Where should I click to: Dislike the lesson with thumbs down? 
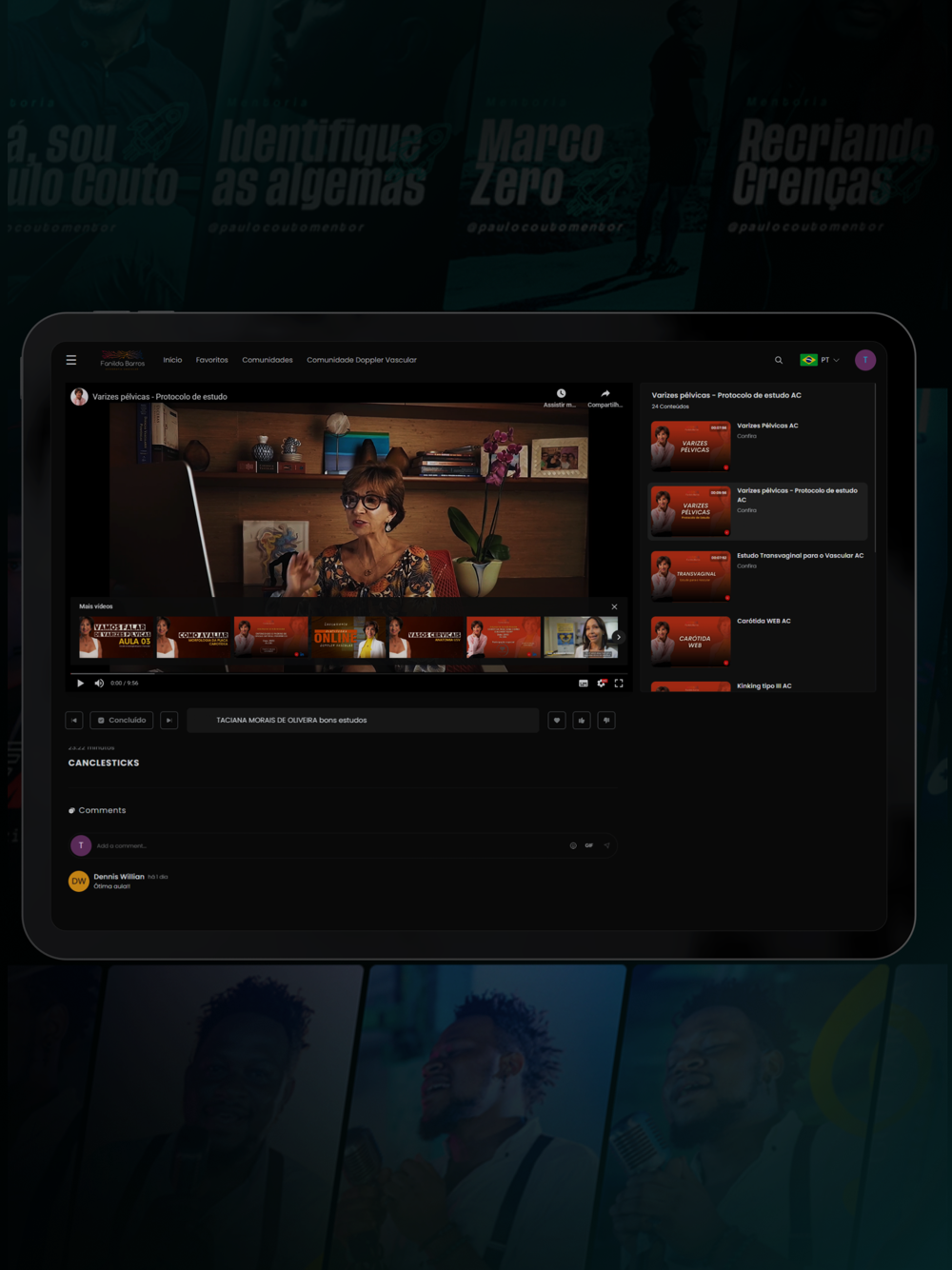(x=606, y=720)
